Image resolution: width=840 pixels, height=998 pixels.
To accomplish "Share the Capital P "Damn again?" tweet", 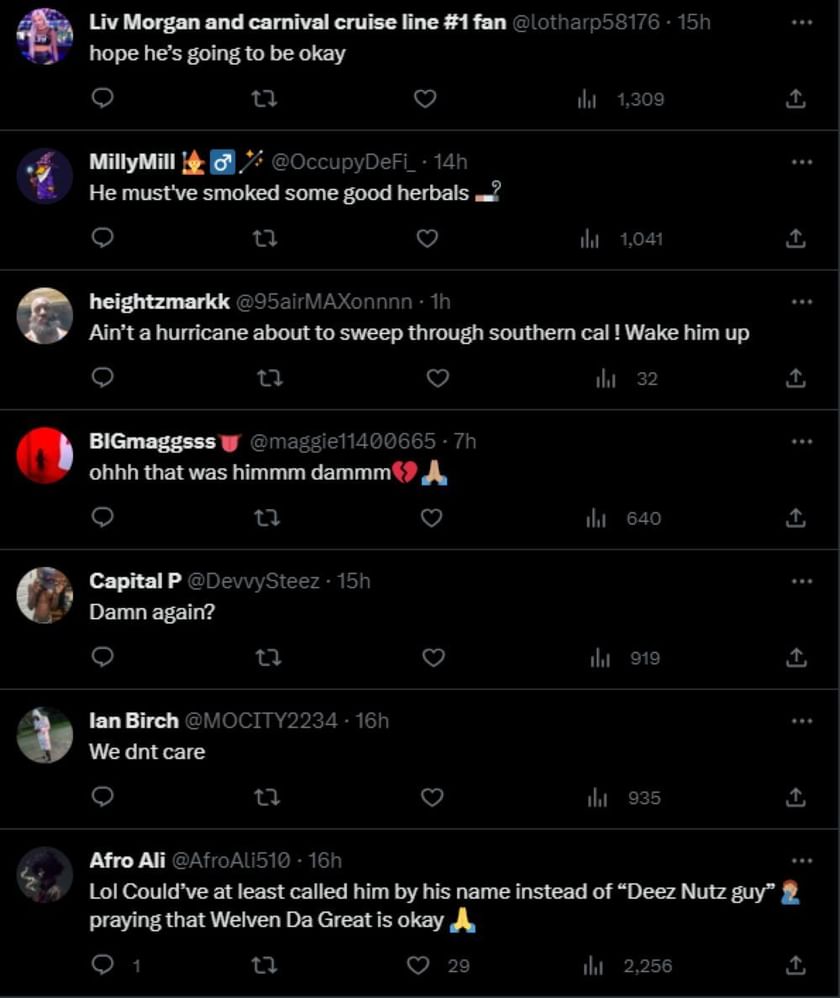I will pos(795,658).
